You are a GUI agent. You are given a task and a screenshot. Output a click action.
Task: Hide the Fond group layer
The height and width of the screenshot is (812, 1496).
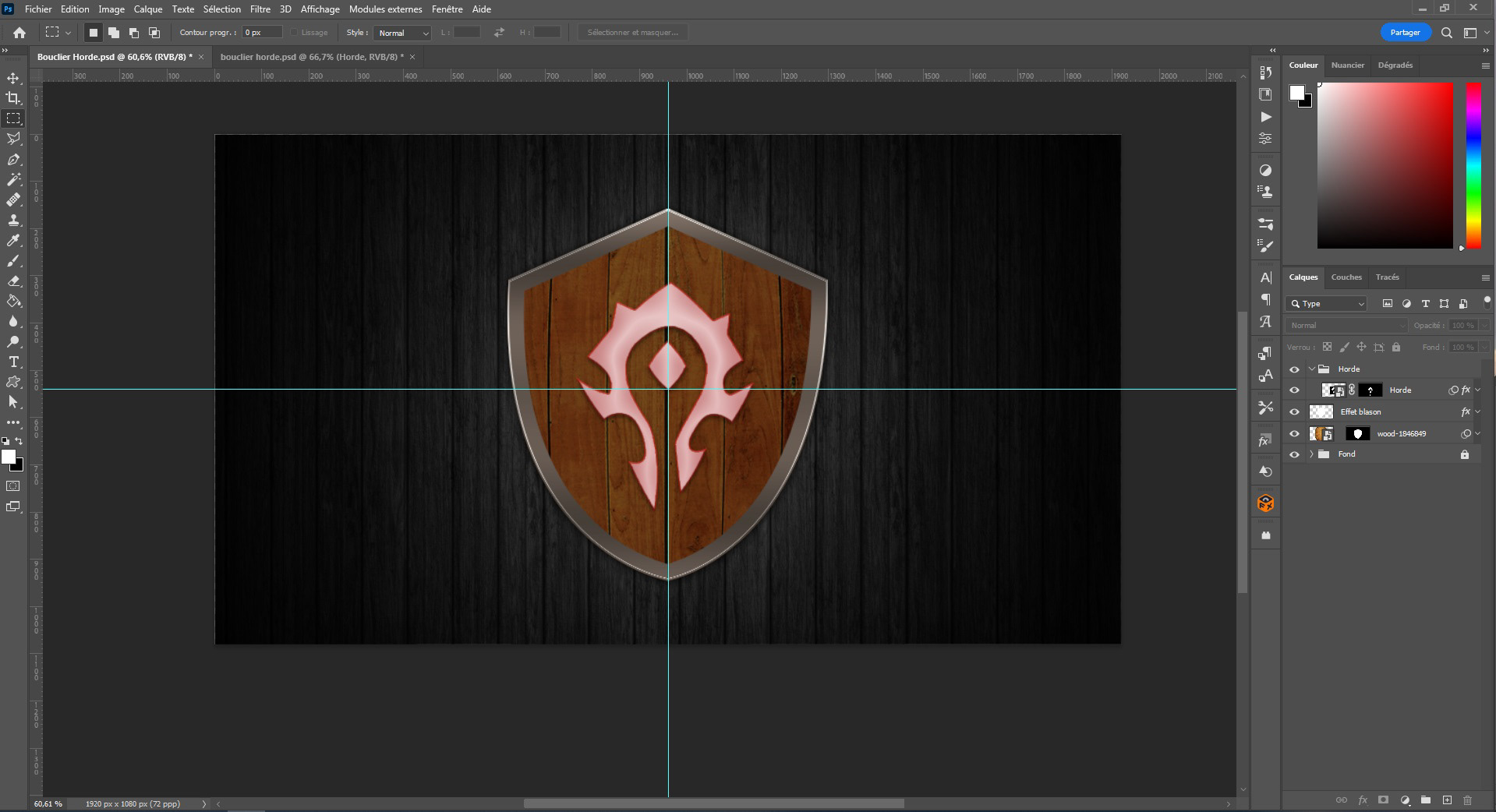pyautogui.click(x=1295, y=454)
